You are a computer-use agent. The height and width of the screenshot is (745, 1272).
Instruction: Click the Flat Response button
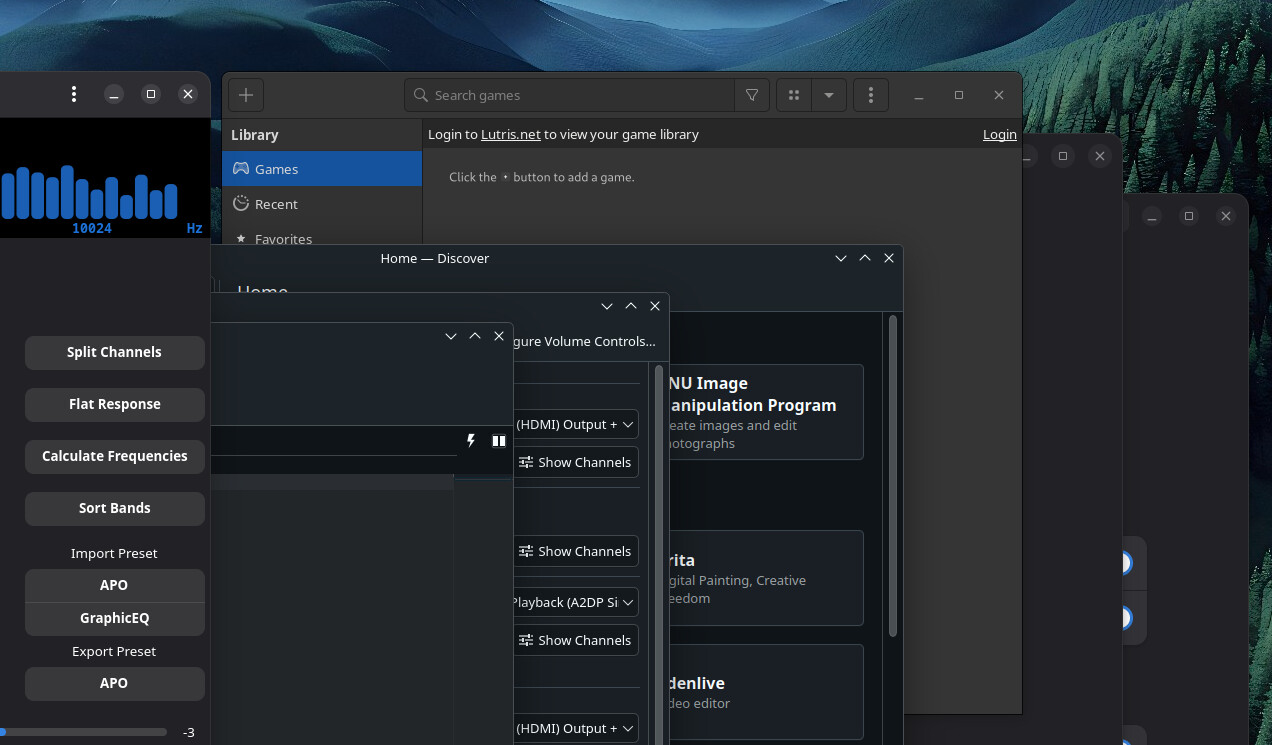point(114,404)
